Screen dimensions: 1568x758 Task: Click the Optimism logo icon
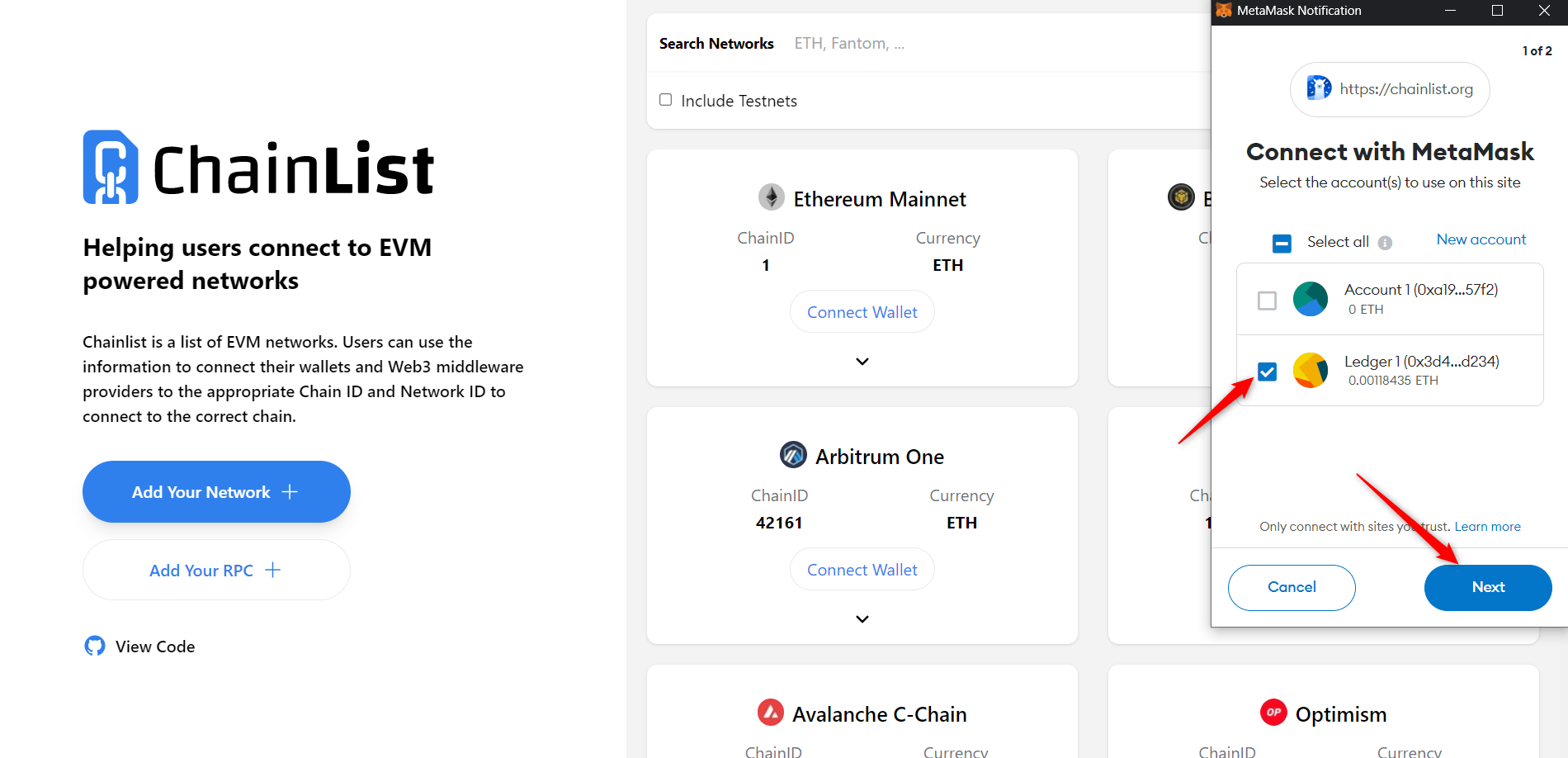[1273, 713]
